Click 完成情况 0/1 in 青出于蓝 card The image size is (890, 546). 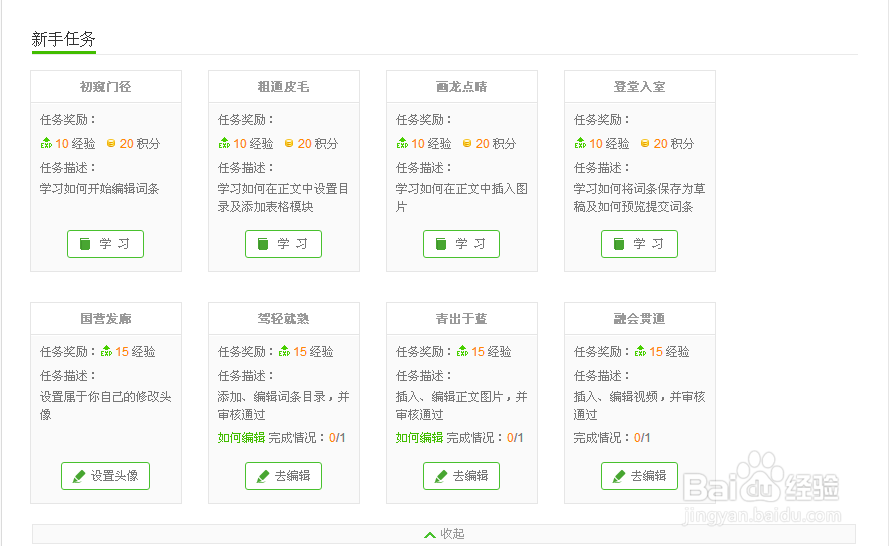485,438
